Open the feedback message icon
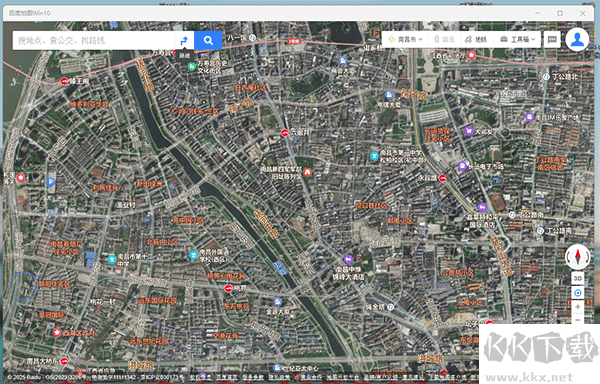 [x=552, y=39]
